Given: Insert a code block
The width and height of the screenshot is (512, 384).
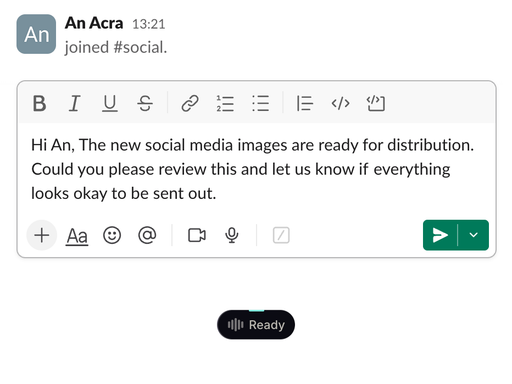Looking at the screenshot, I should point(376,103).
